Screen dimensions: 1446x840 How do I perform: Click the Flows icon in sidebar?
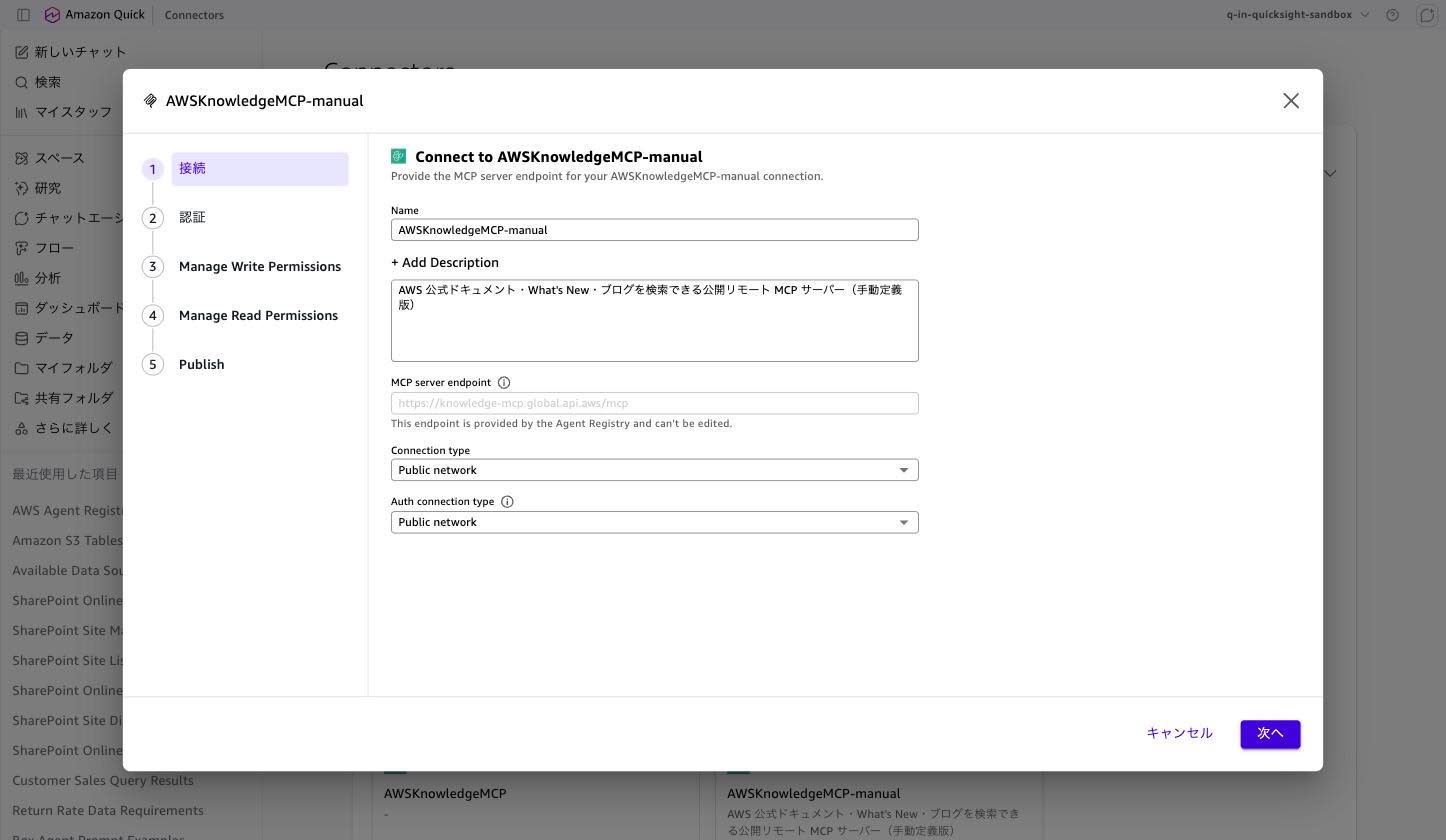22,248
